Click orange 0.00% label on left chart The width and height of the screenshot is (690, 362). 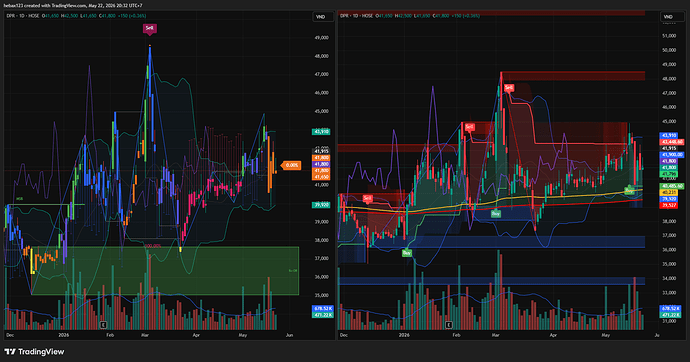click(x=291, y=165)
